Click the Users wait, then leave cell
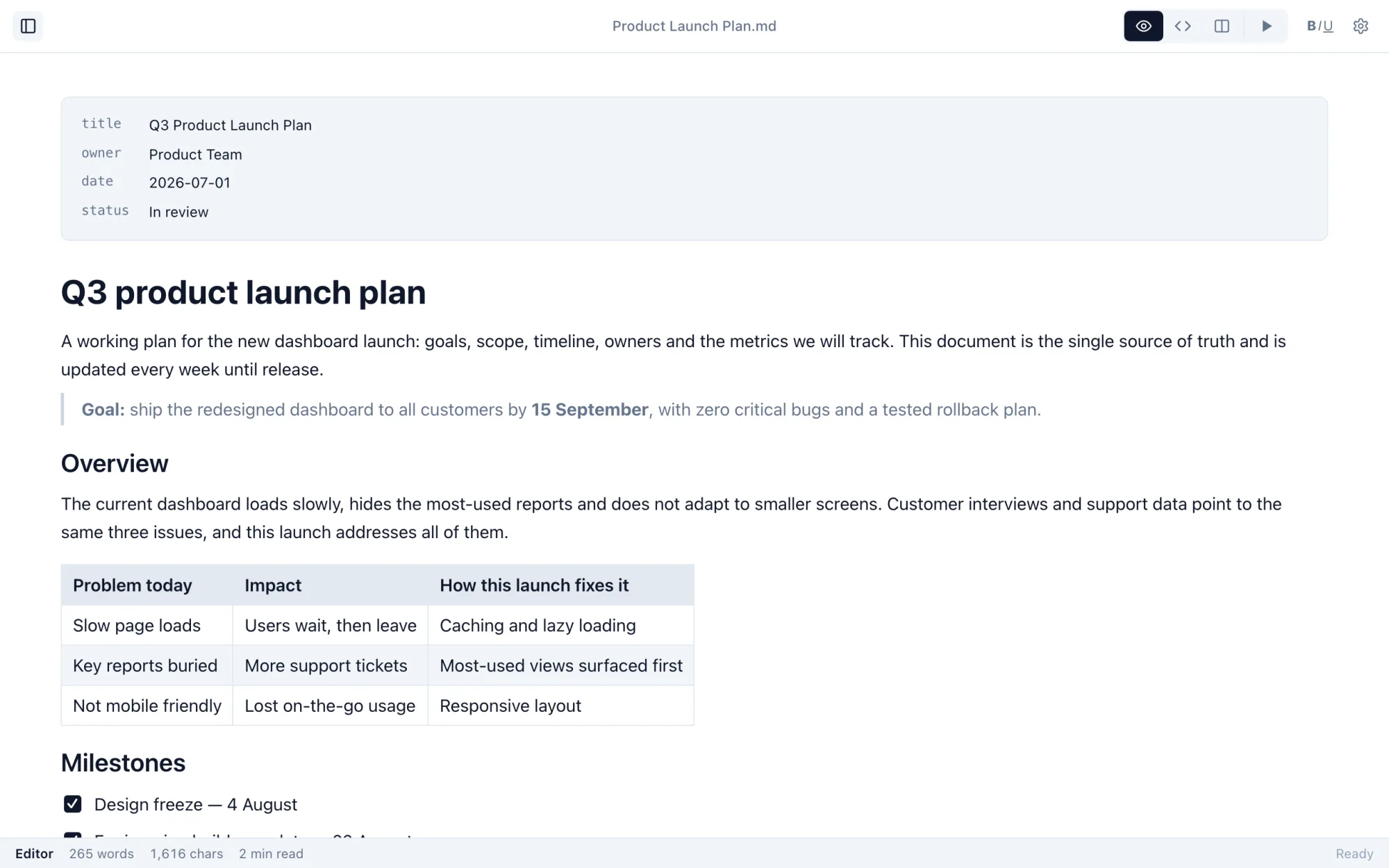The image size is (1389, 868). (x=330, y=626)
